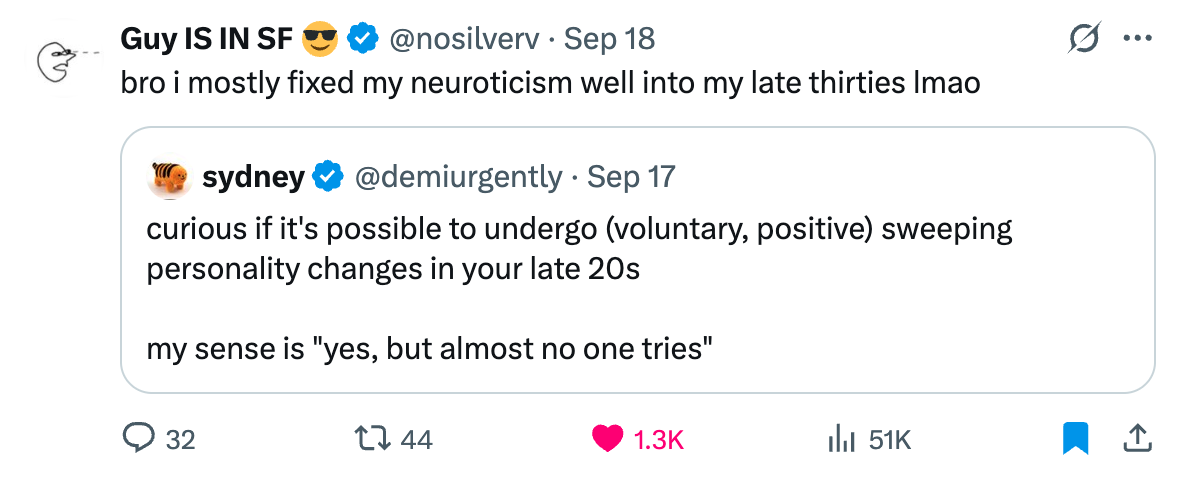Viewport: 1188px width, 480px height.
Task: Click the Grok circle-slash icon
Action: click(1084, 40)
